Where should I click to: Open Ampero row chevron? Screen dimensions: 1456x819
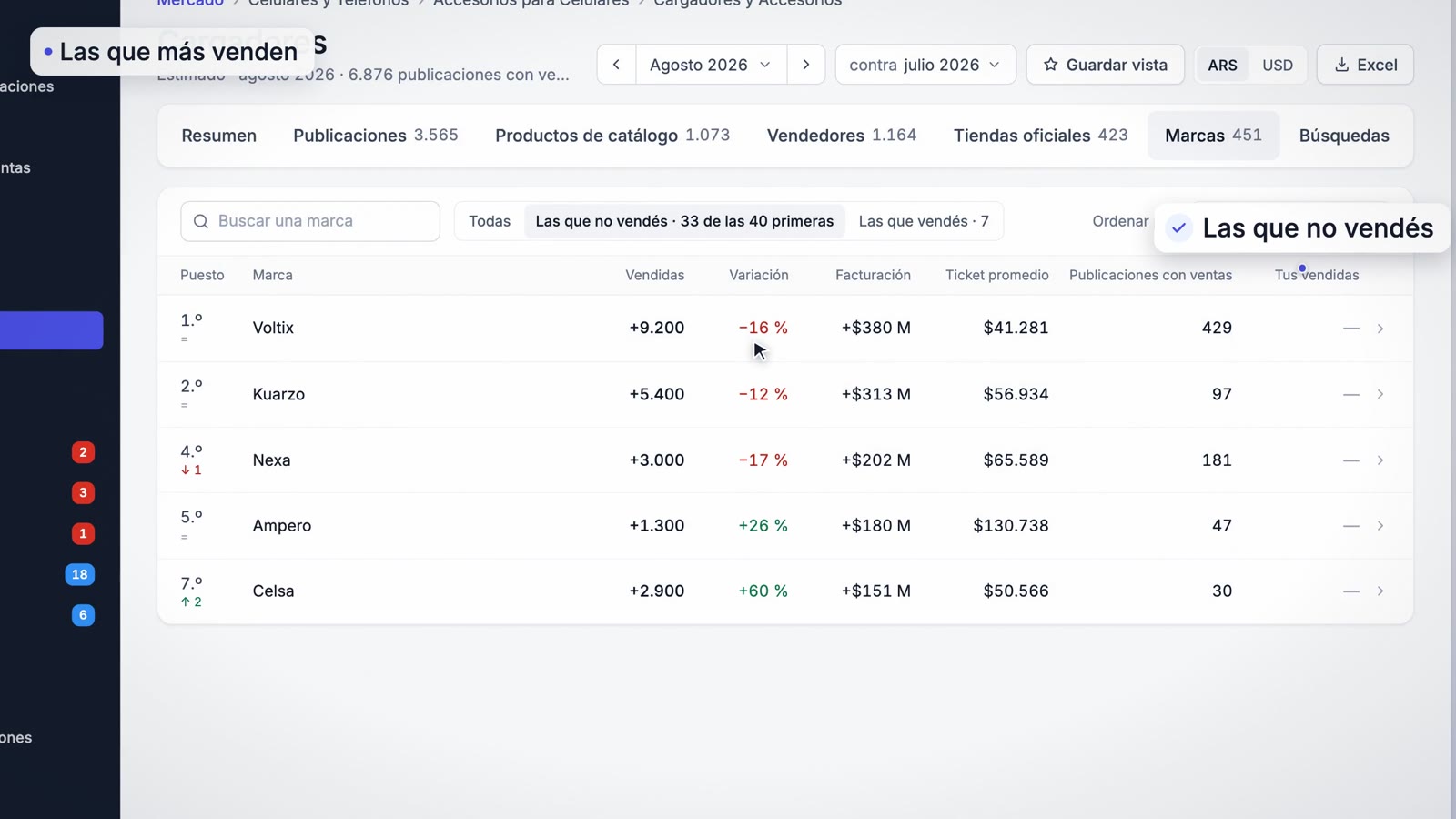click(1380, 526)
